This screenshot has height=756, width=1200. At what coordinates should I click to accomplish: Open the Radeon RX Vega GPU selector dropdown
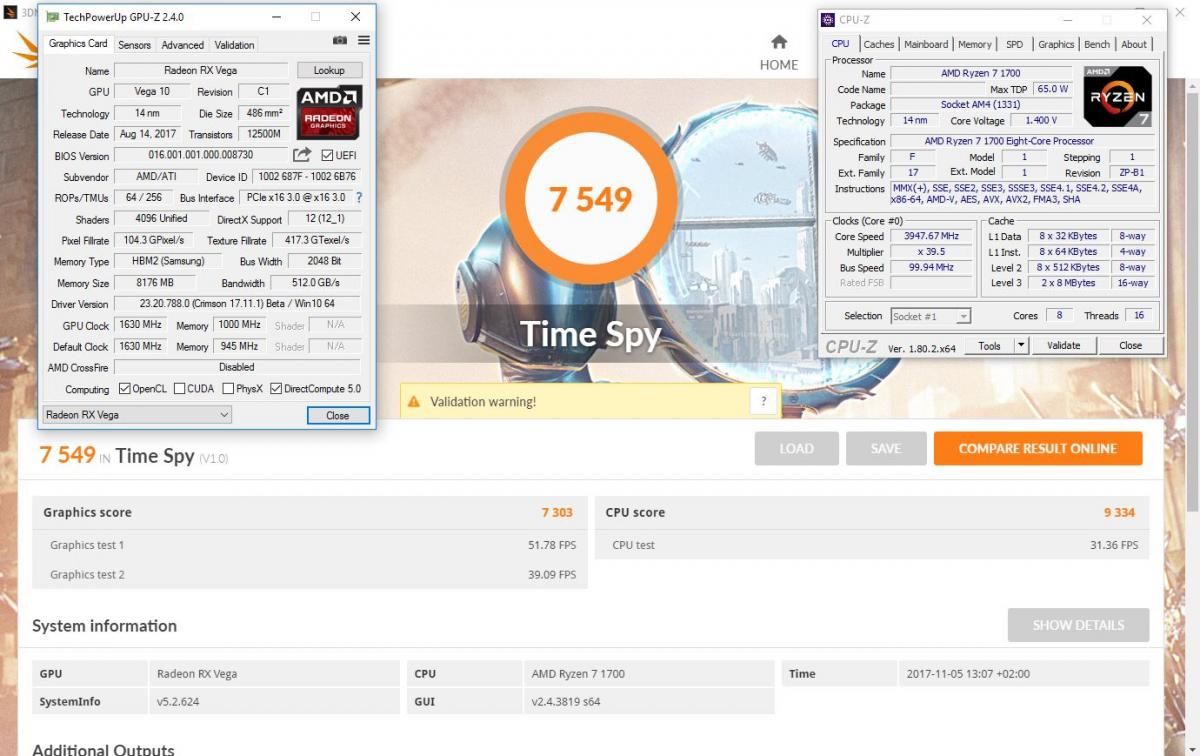coord(137,415)
